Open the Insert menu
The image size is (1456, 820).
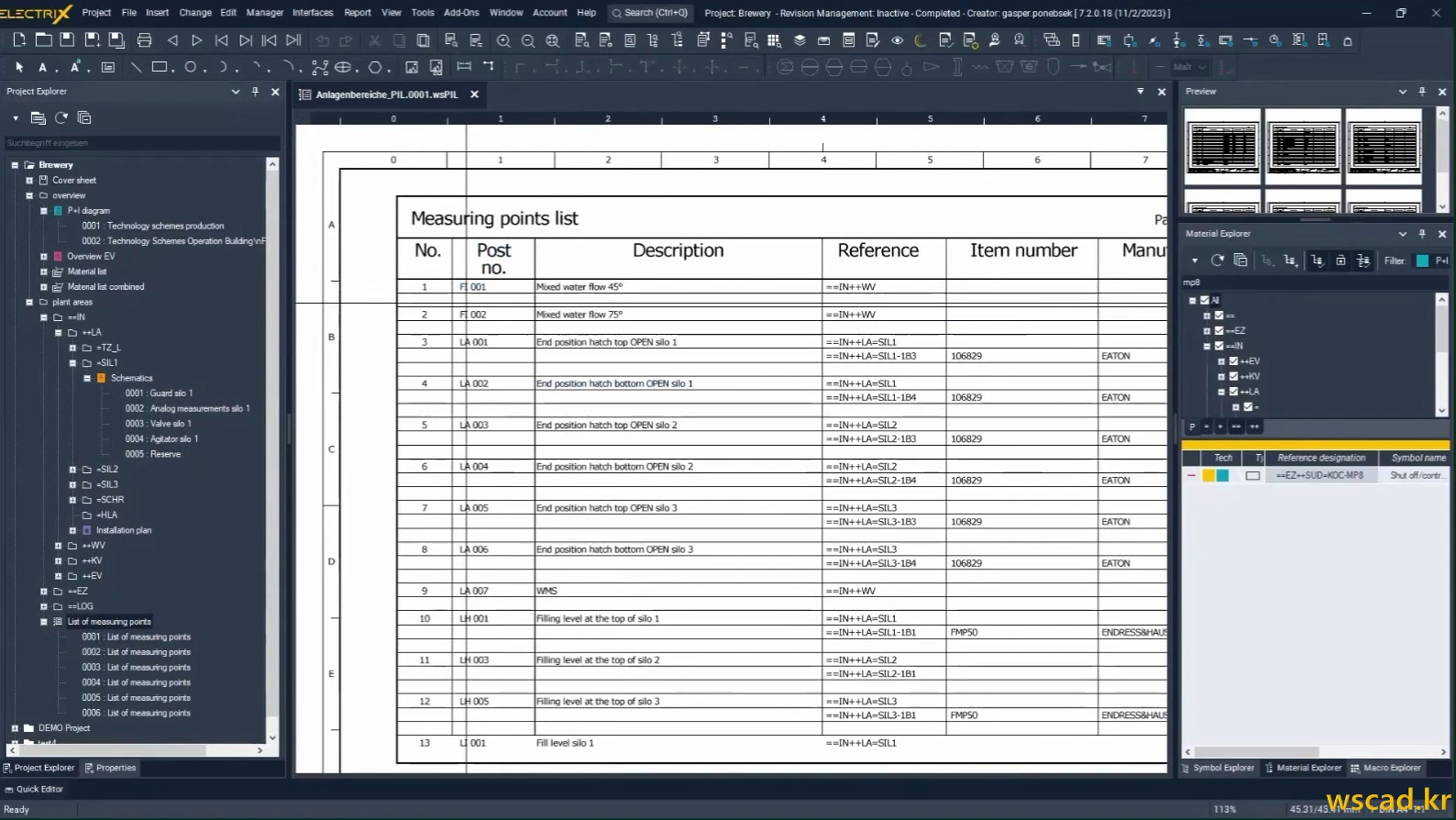[157, 13]
